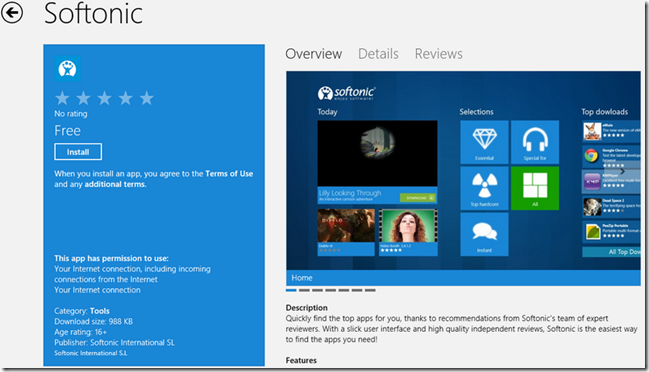Click the 'Category: Tools' text
The height and width of the screenshot is (372, 649).
(x=82, y=311)
